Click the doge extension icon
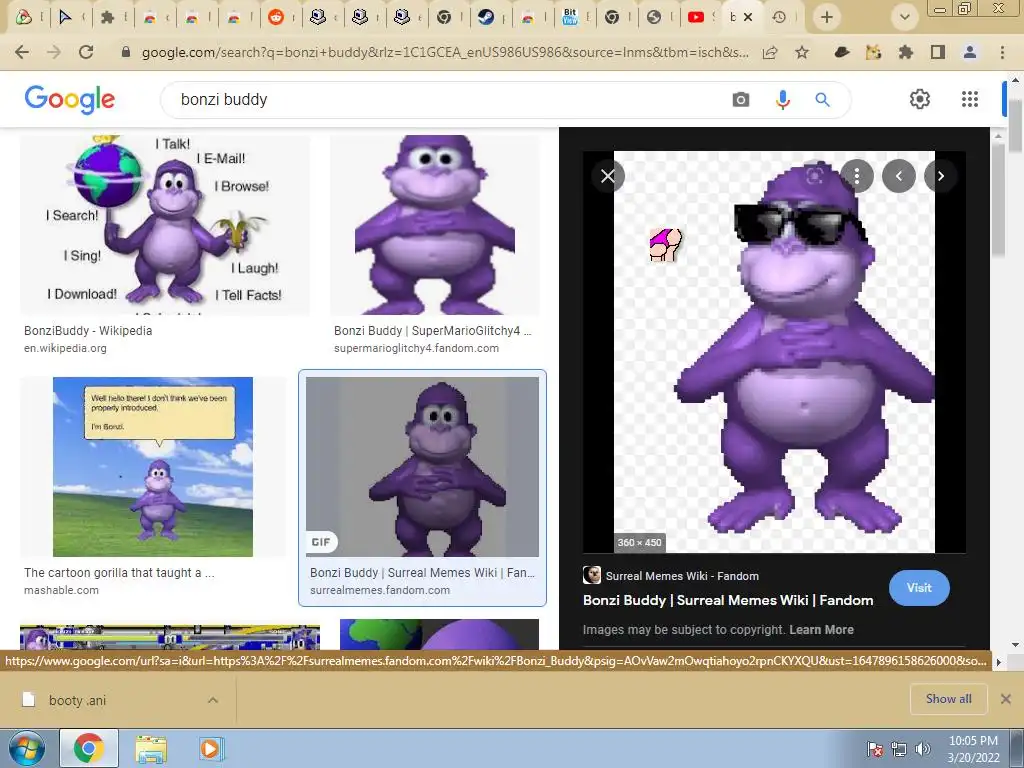 coord(874,52)
